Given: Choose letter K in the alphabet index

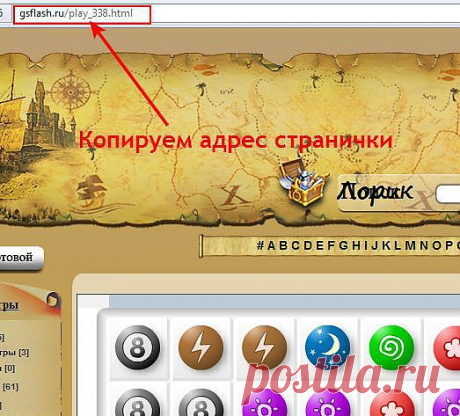Looking at the screenshot, I should (x=386, y=246).
